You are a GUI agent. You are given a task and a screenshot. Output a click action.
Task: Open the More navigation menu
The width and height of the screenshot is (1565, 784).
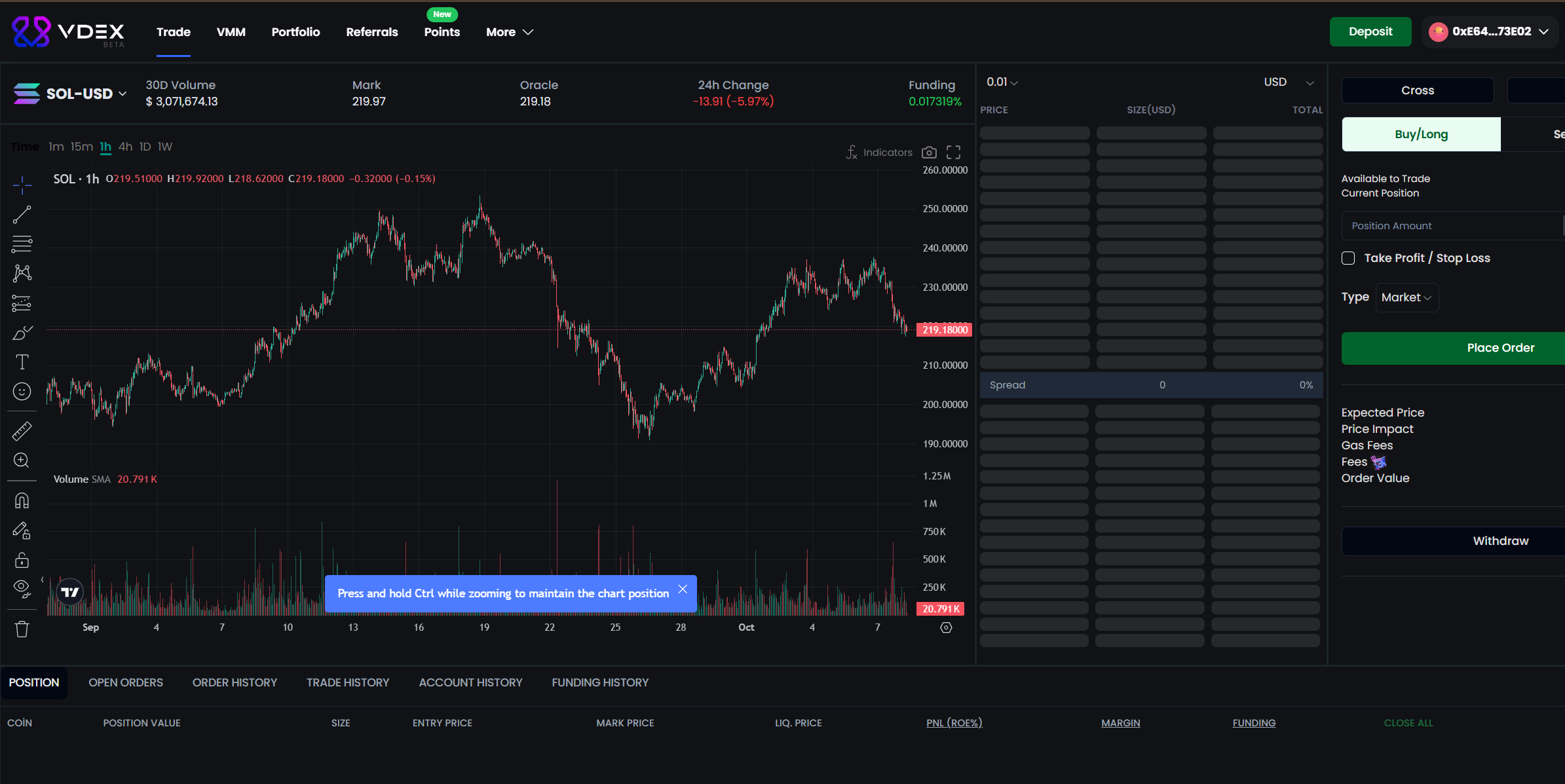coord(509,31)
